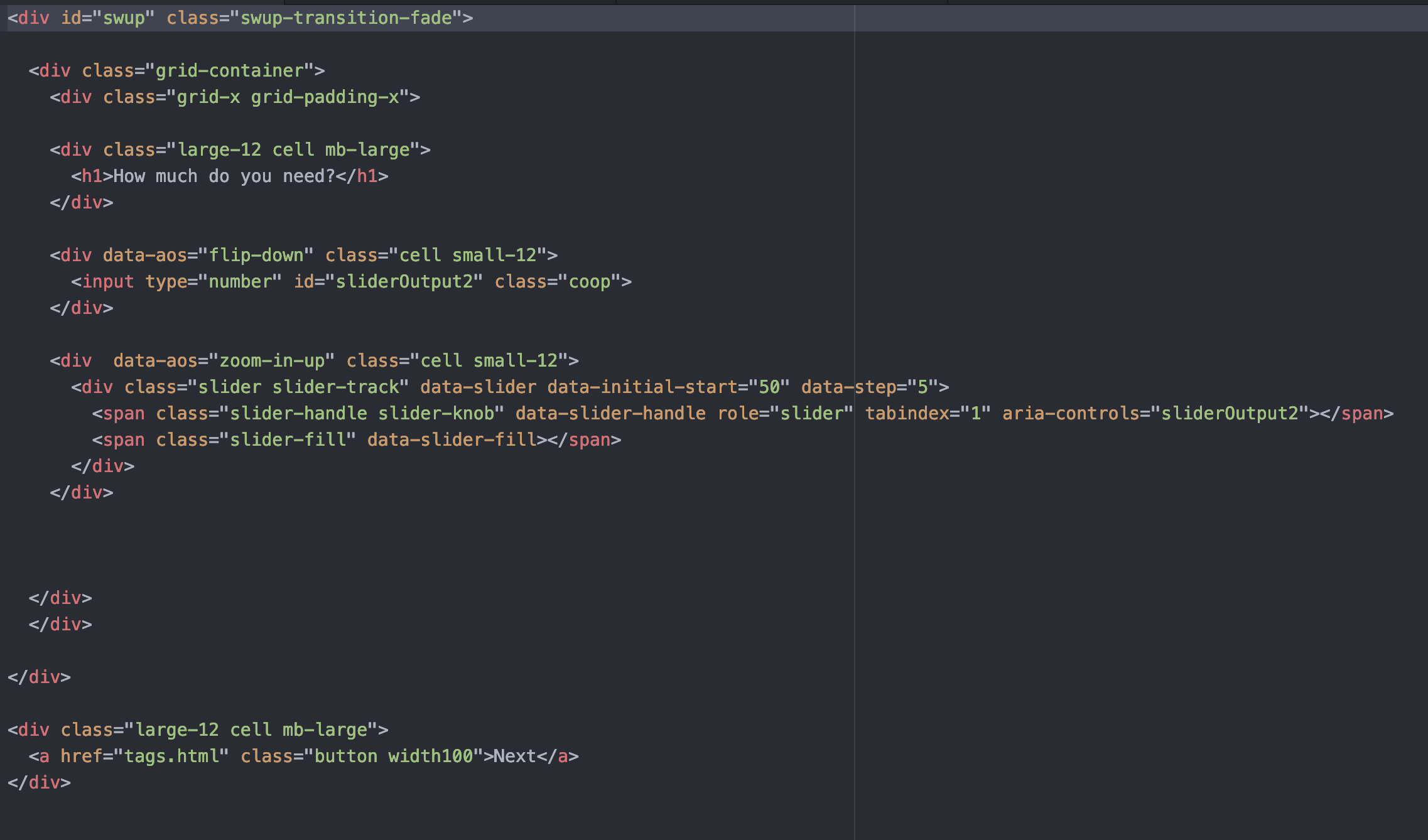Screen dimensions: 1428x840
Task: Click the data-step value "5"
Action: tap(922, 387)
